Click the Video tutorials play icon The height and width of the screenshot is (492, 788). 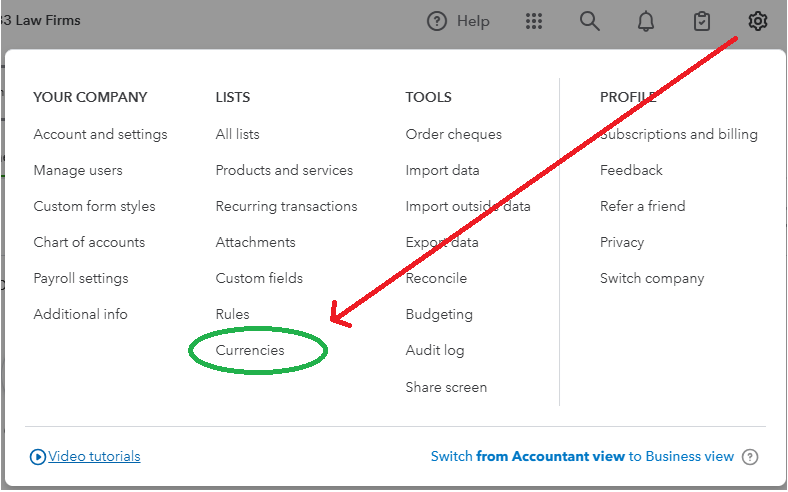tap(38, 457)
